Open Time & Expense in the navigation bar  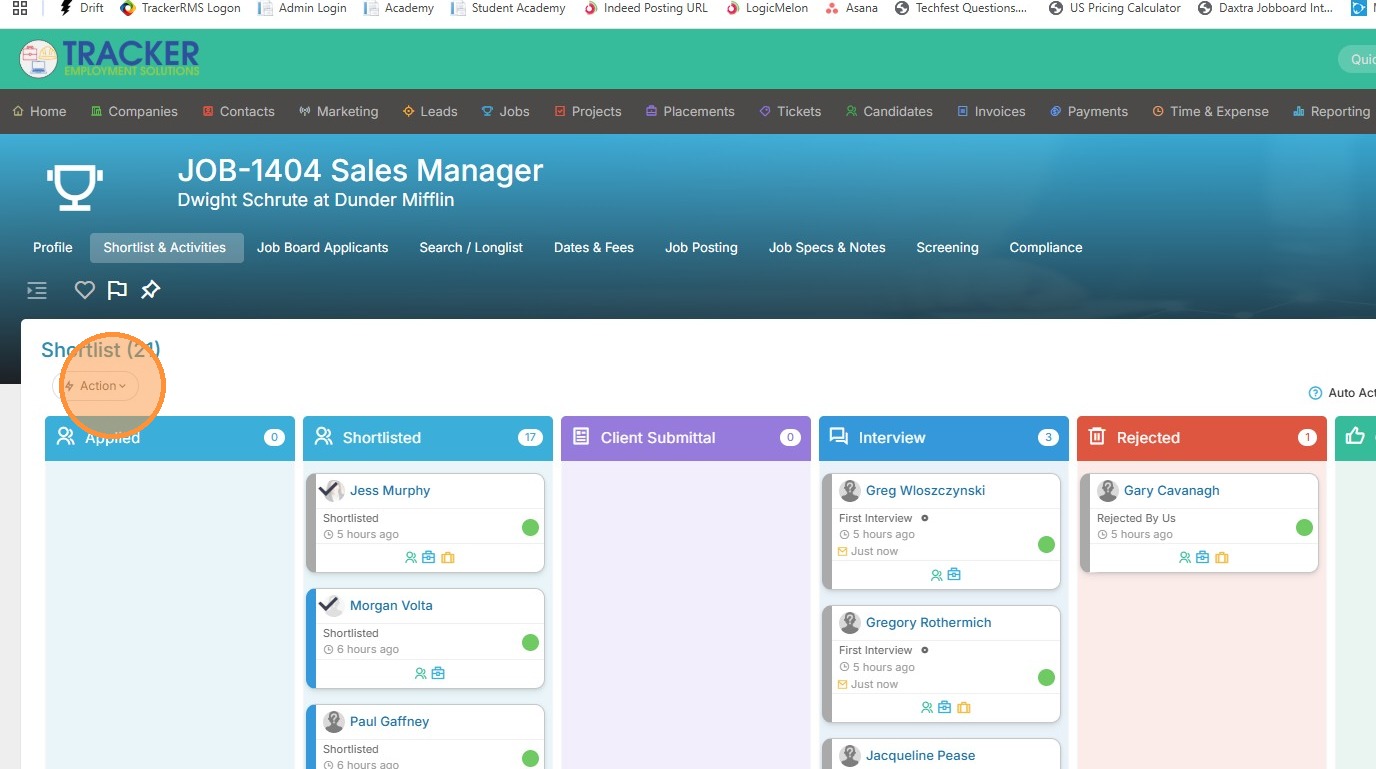click(1210, 112)
